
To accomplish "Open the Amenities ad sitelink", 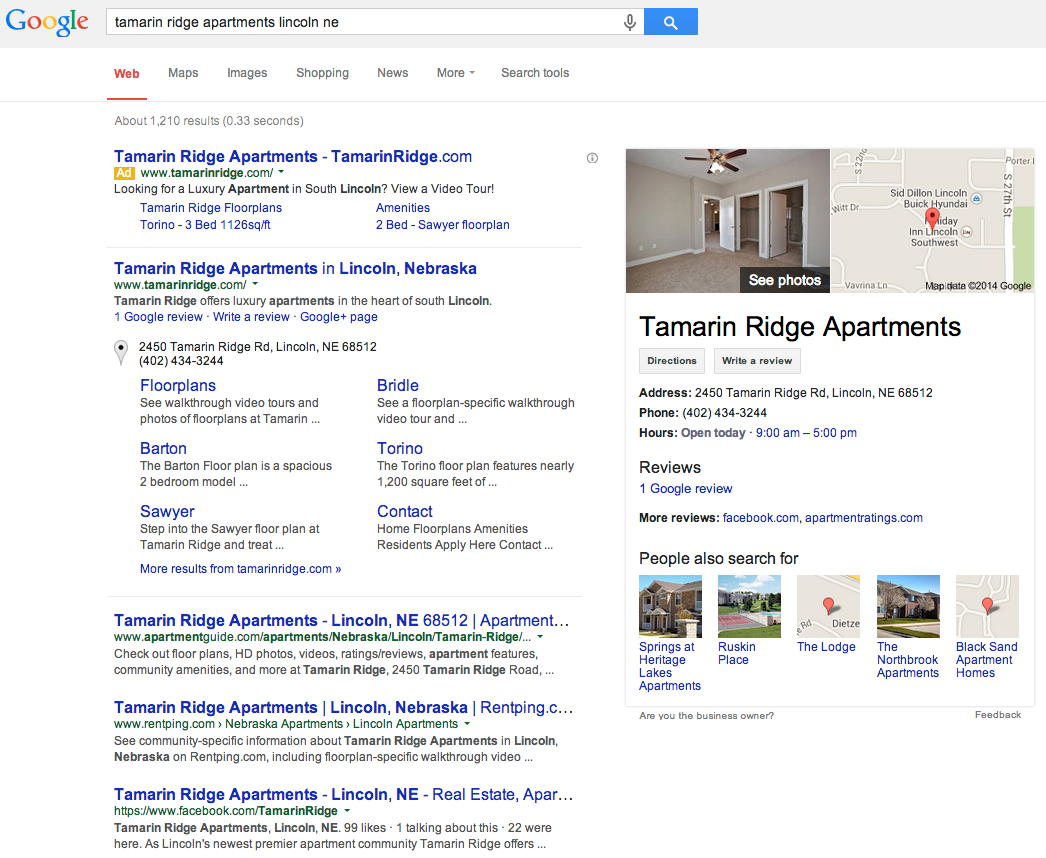I will click(403, 207).
